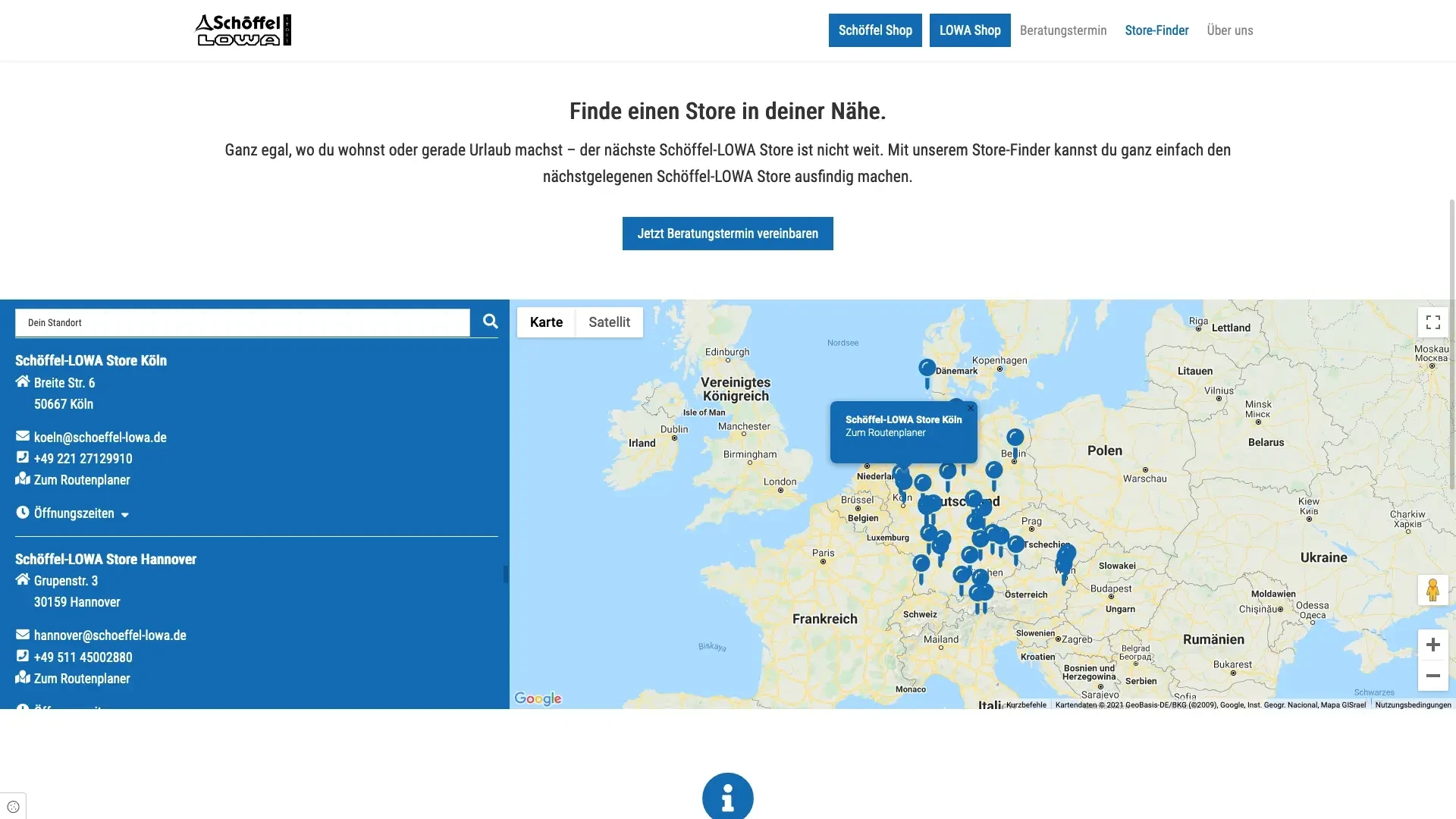Click the Schöffel LOWA logo
Screen dimensions: 1456x819
pos(243,30)
